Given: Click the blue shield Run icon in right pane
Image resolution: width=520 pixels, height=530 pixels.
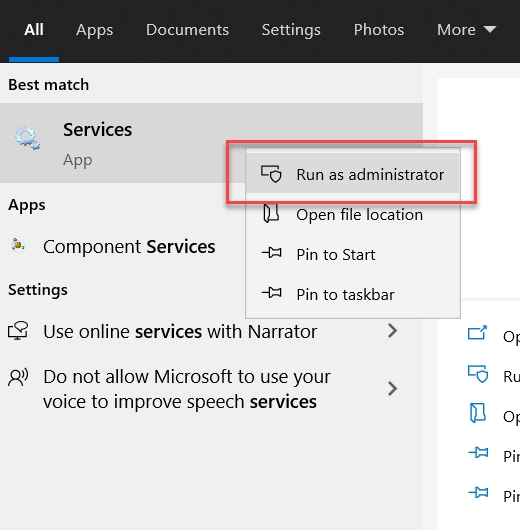Looking at the screenshot, I should pyautogui.click(x=478, y=374).
